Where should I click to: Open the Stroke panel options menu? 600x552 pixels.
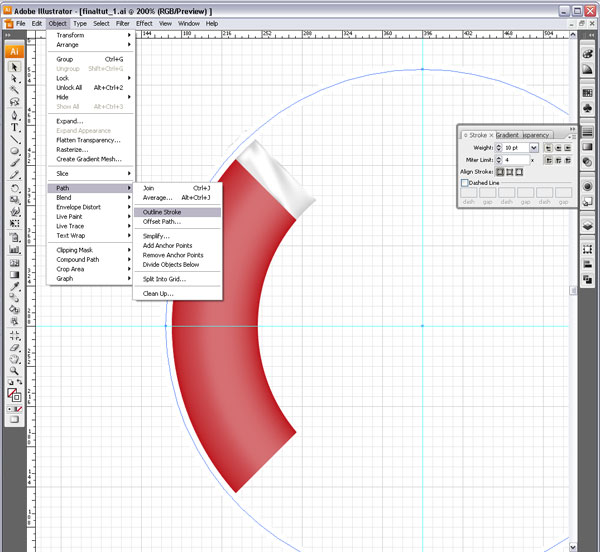point(572,137)
